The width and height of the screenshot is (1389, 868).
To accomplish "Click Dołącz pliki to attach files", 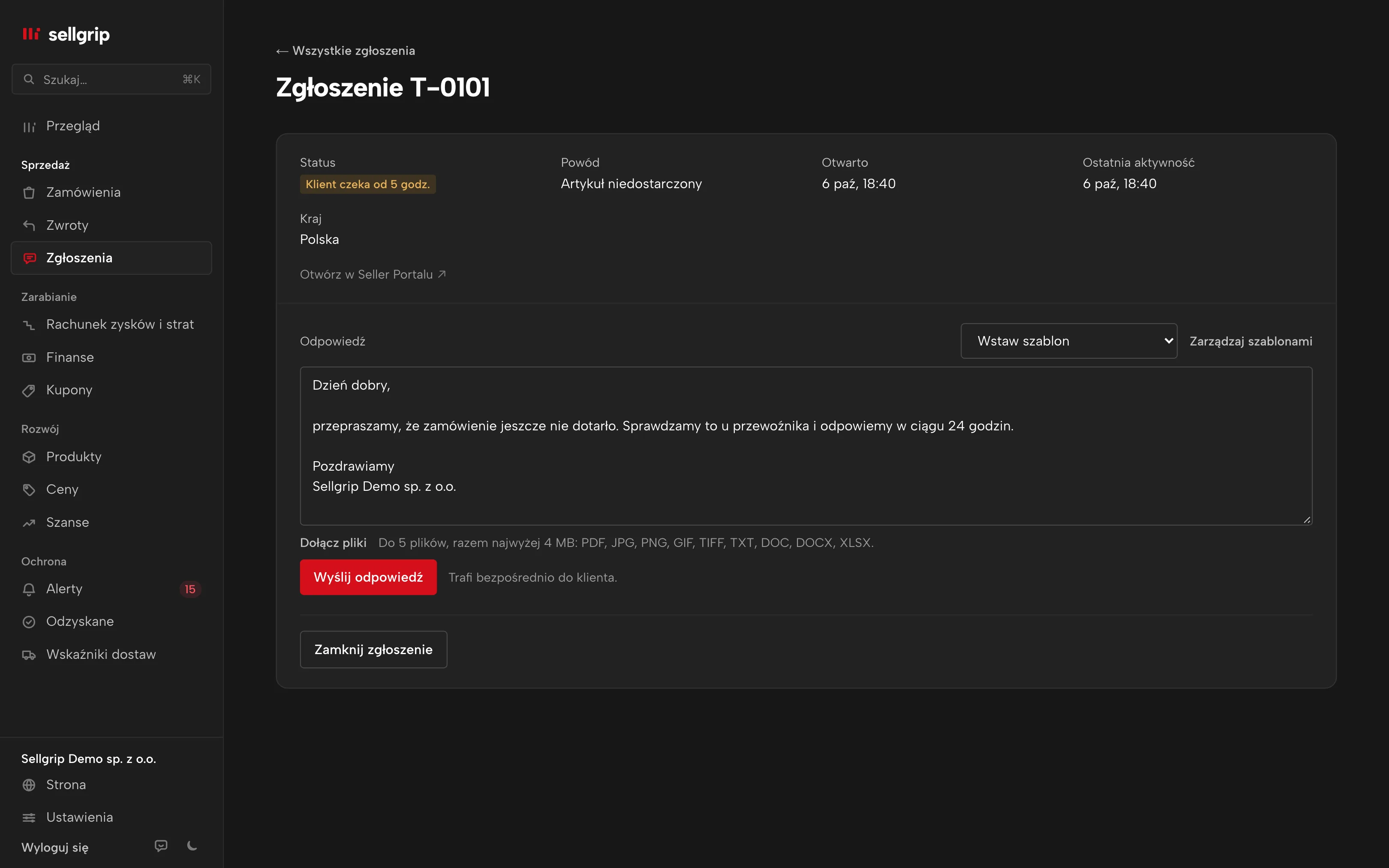I will click(x=333, y=543).
